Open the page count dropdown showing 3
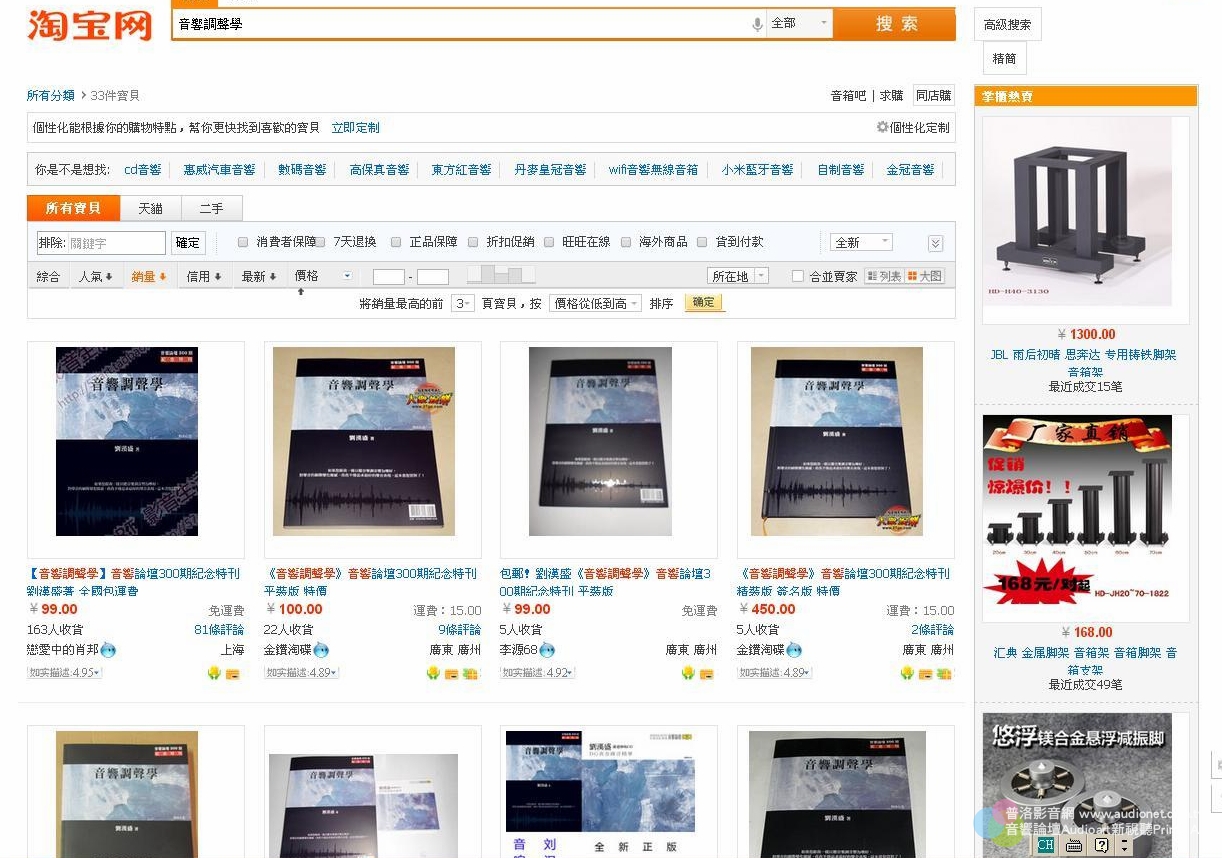Viewport: 1222px width, 858px height. [462, 303]
